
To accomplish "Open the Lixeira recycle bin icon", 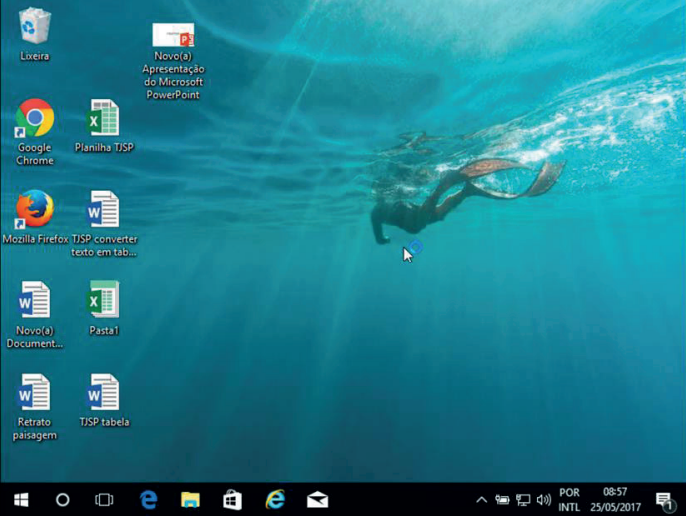I will pyautogui.click(x=34, y=26).
